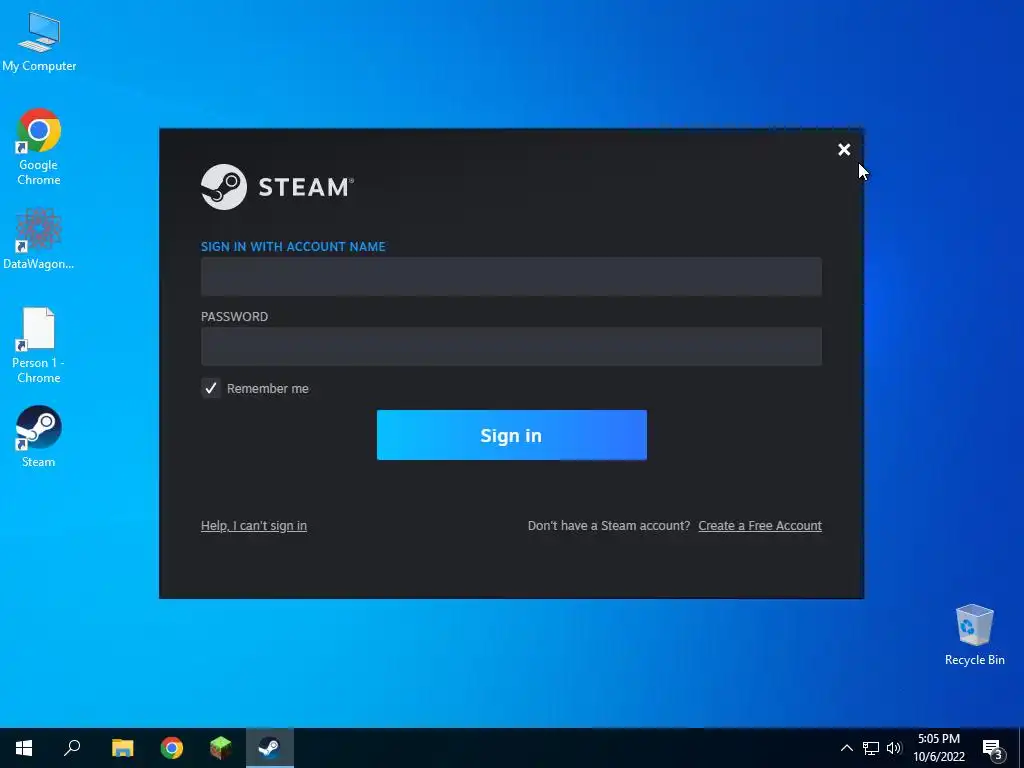Open File Explorer from the taskbar

pos(122,748)
